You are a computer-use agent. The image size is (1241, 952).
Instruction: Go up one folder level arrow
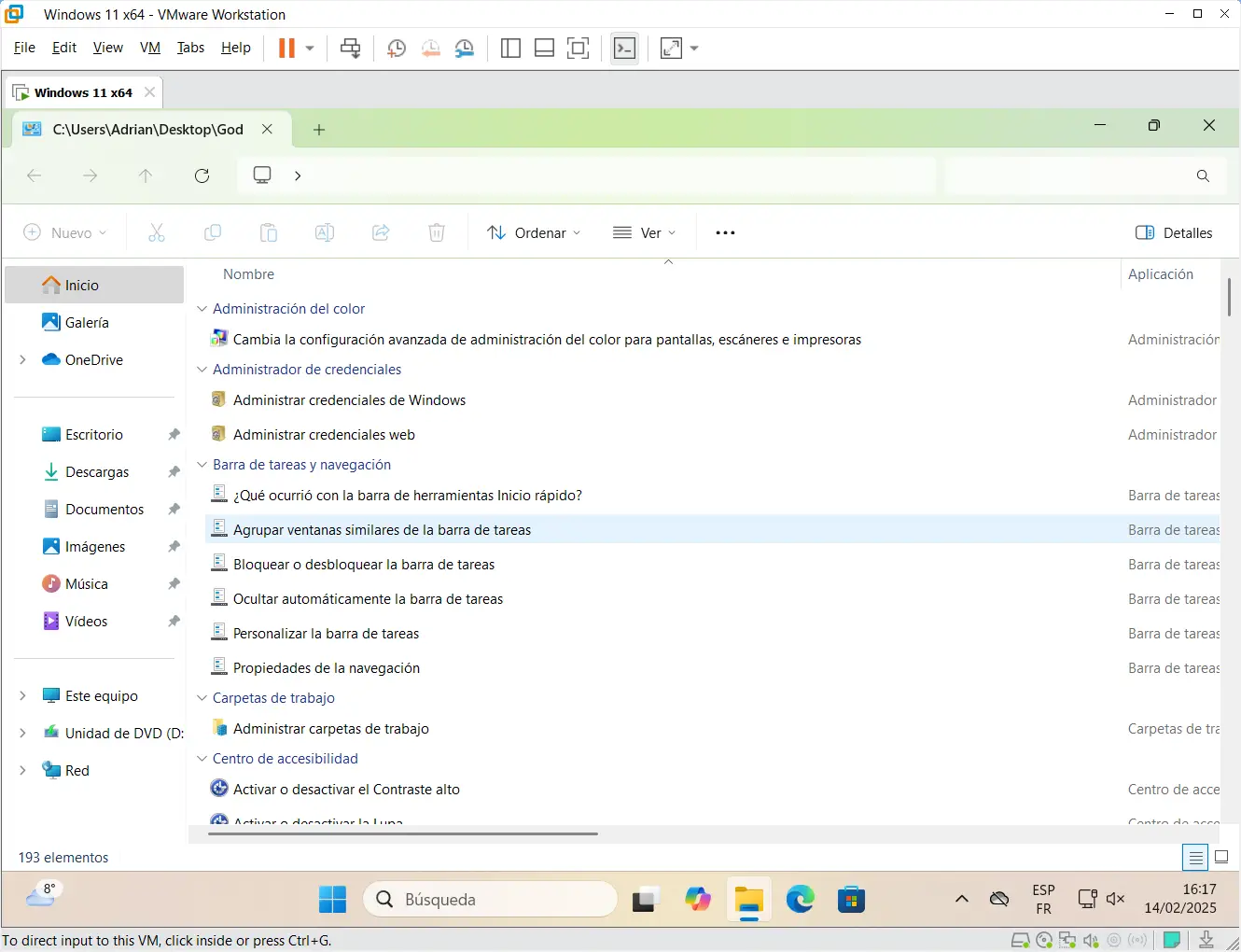click(146, 175)
